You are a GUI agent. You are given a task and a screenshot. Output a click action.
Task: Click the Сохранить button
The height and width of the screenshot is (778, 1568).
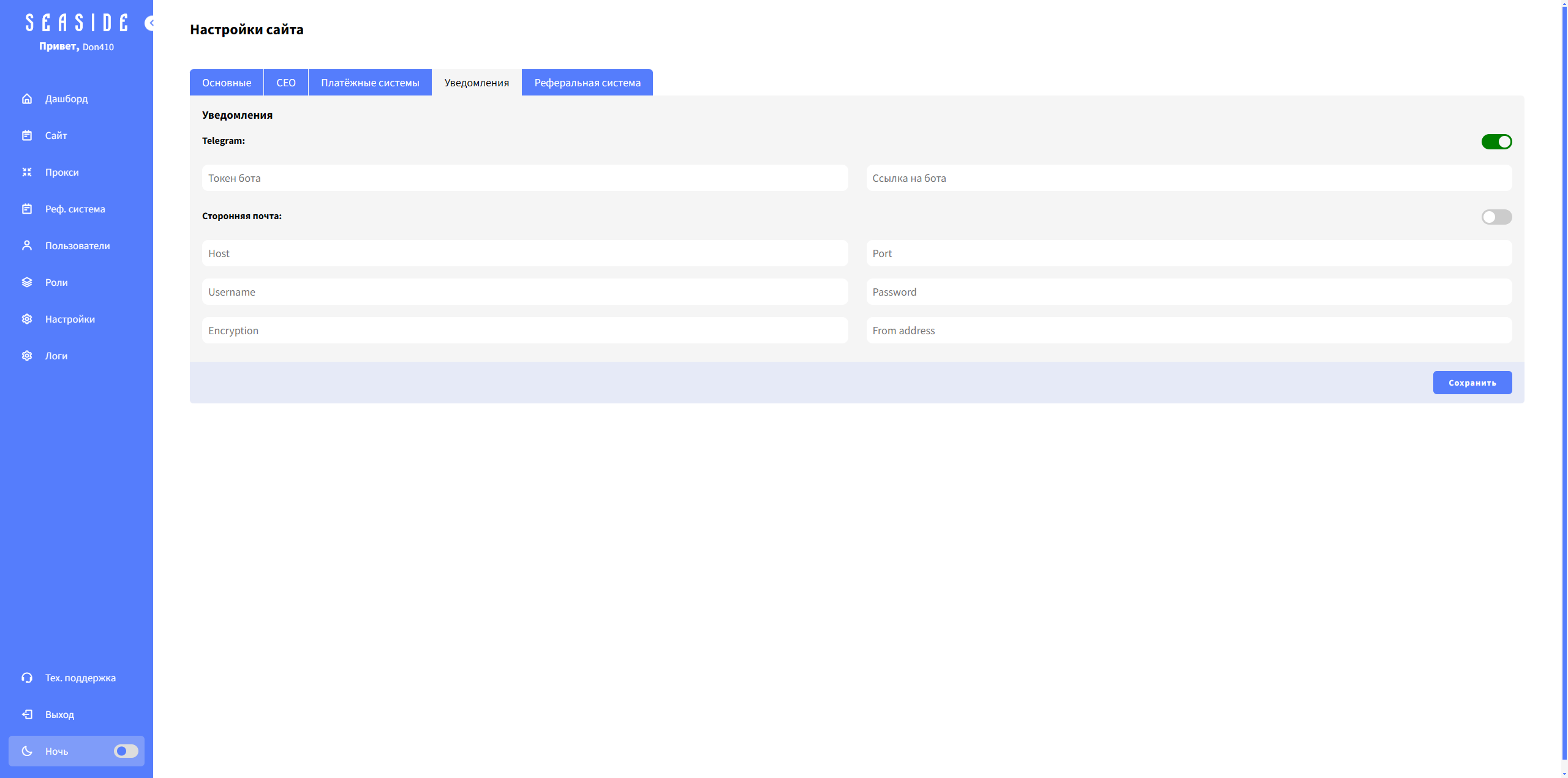1472,383
